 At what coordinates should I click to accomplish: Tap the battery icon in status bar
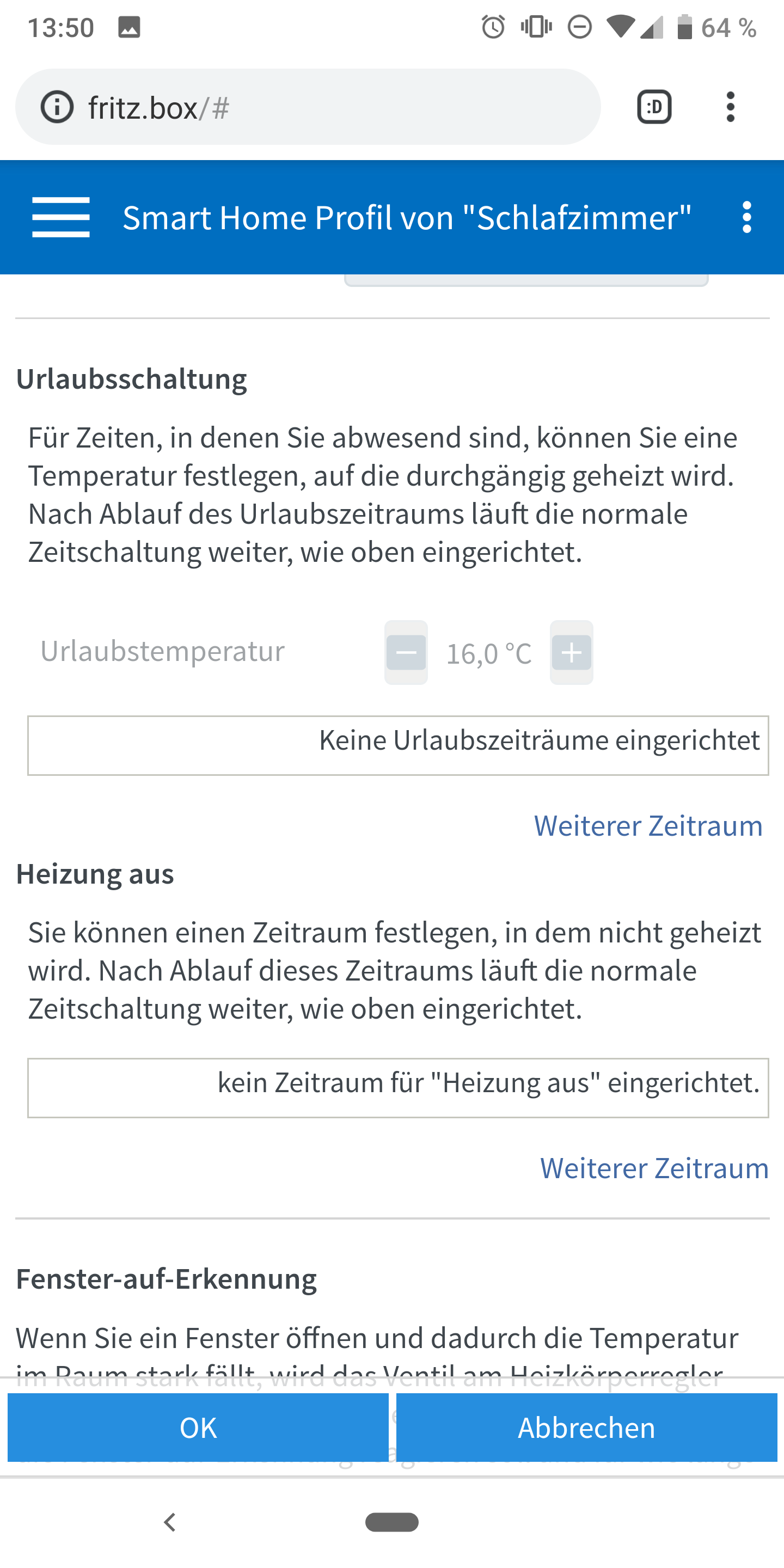click(685, 27)
